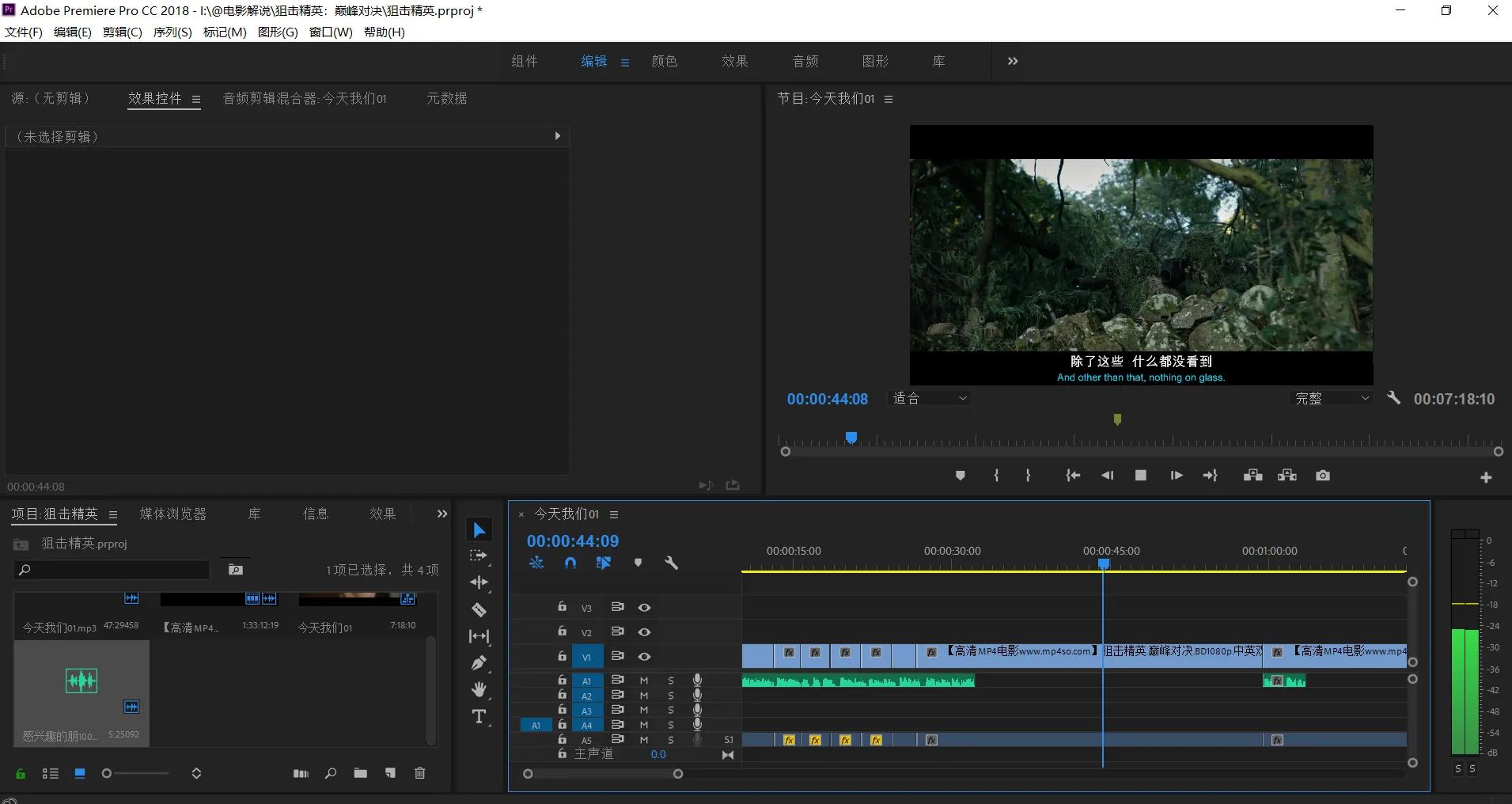Mark Out point in program monitor
1512x804 pixels.
[x=1028, y=476]
